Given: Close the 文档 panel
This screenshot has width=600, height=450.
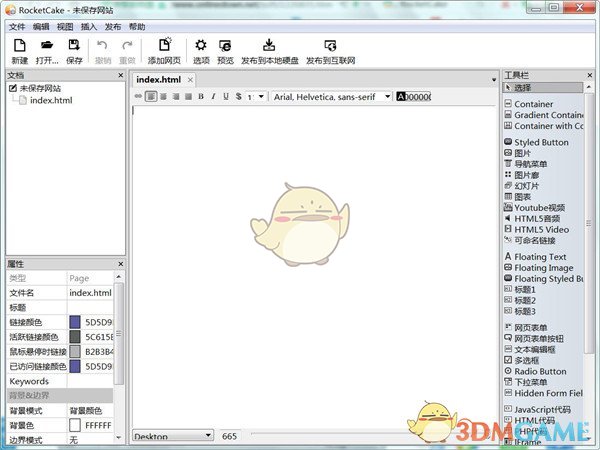Looking at the screenshot, I should [x=121, y=75].
